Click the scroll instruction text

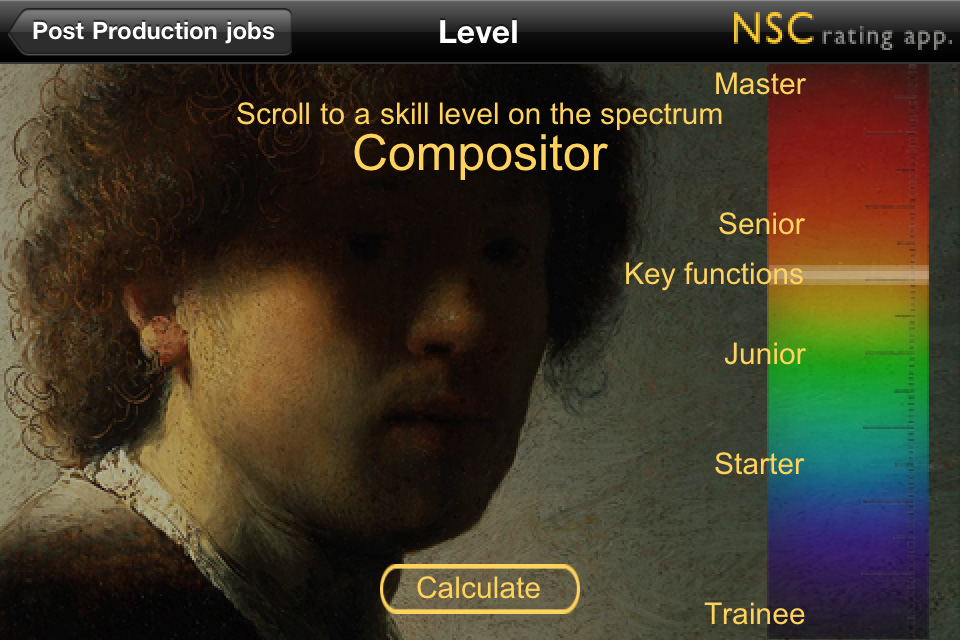[479, 115]
